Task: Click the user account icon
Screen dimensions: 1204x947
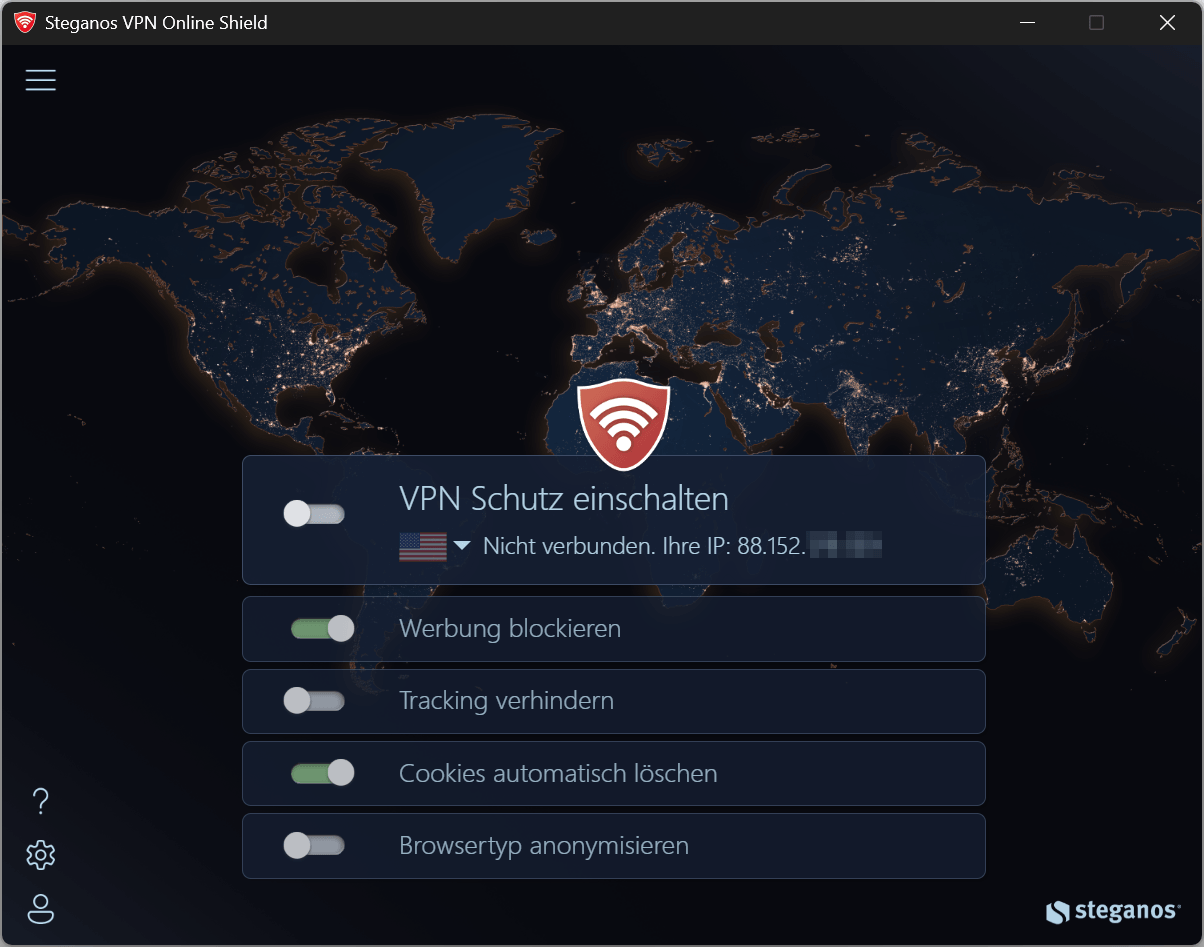Action: pyautogui.click(x=40, y=909)
